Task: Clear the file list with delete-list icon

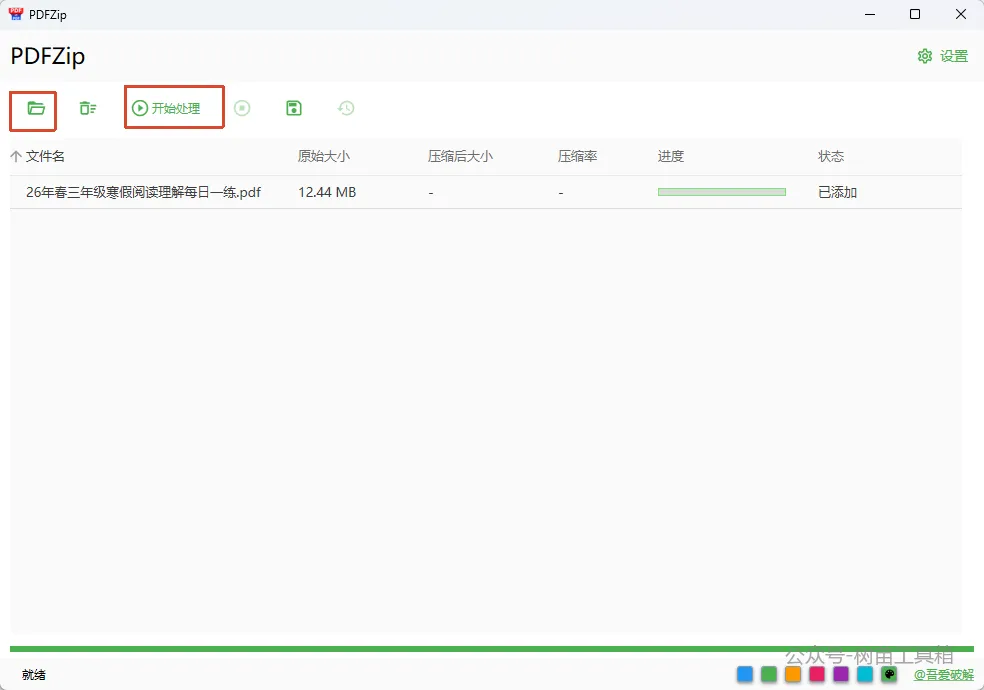Action: click(x=88, y=109)
